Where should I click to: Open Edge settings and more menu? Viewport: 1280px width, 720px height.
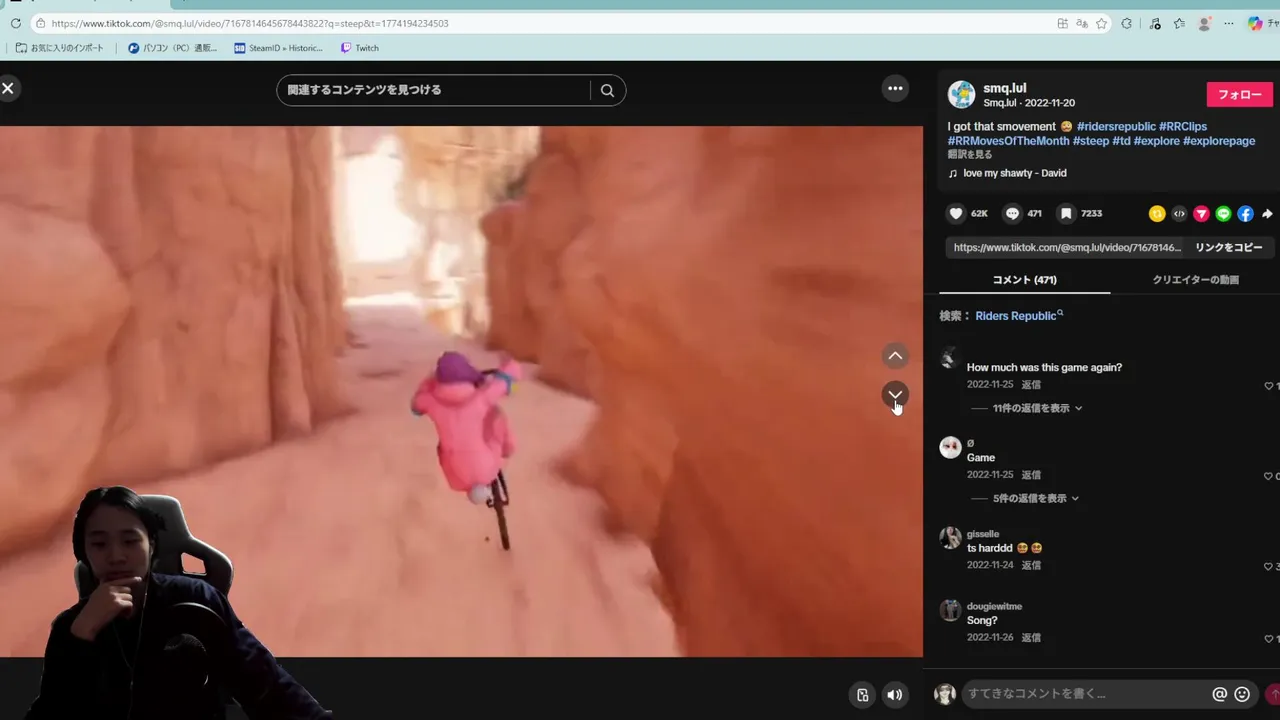tap(1228, 23)
